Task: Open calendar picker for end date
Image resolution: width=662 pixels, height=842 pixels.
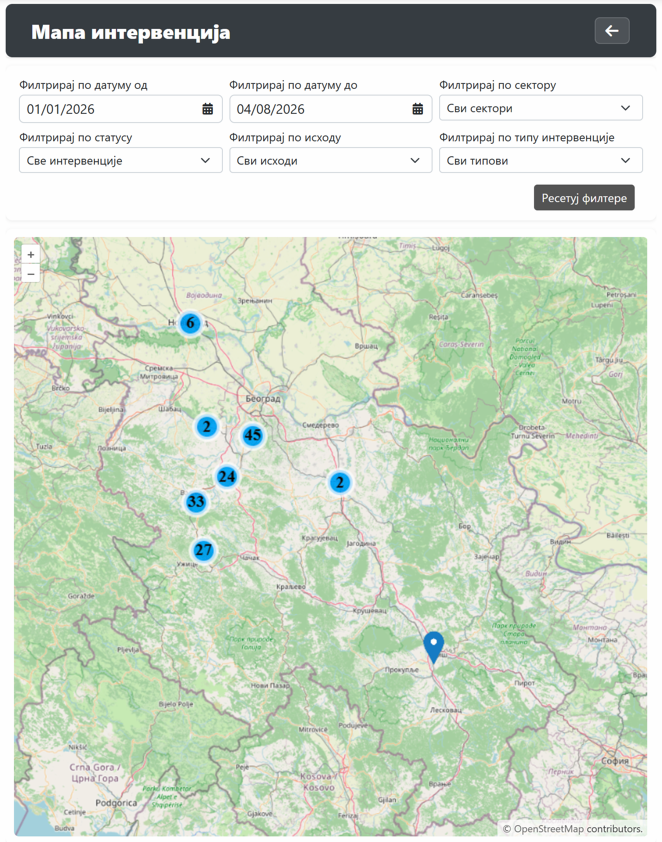Action: [x=417, y=109]
